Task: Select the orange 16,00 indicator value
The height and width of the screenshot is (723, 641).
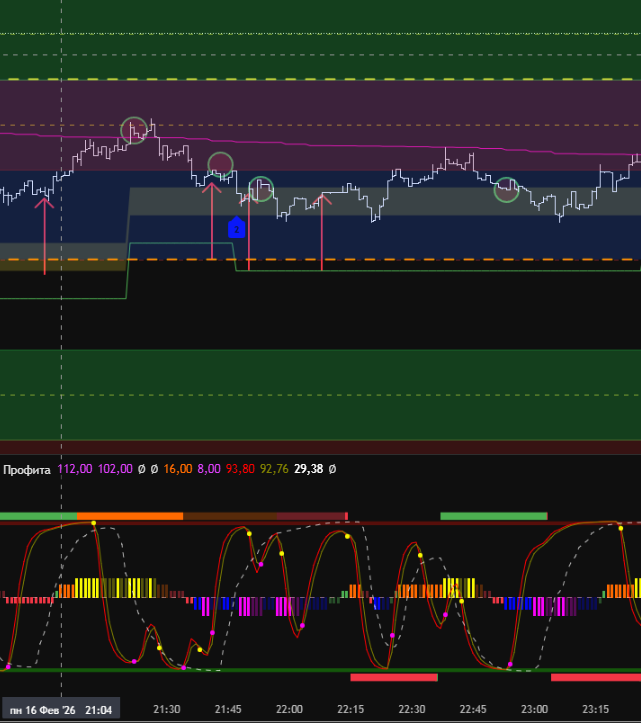Action: click(x=177, y=468)
